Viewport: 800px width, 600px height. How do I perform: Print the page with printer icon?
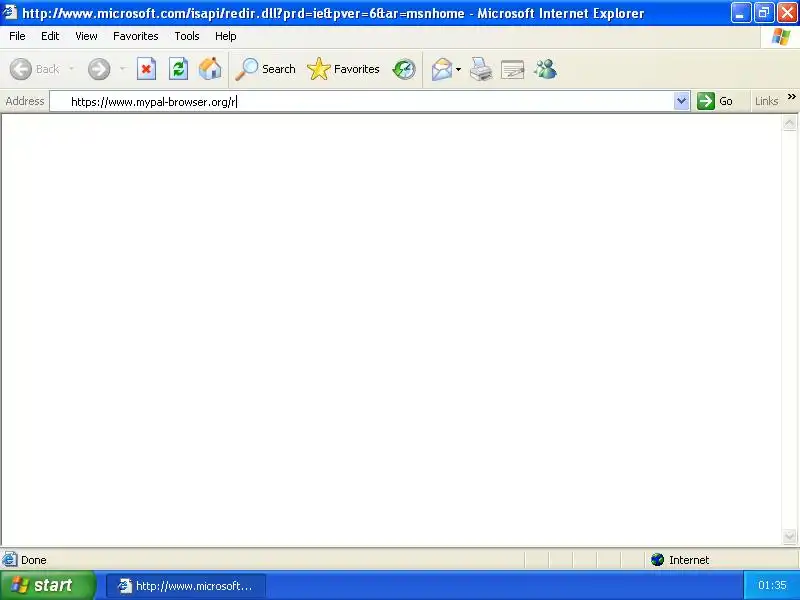click(x=481, y=69)
